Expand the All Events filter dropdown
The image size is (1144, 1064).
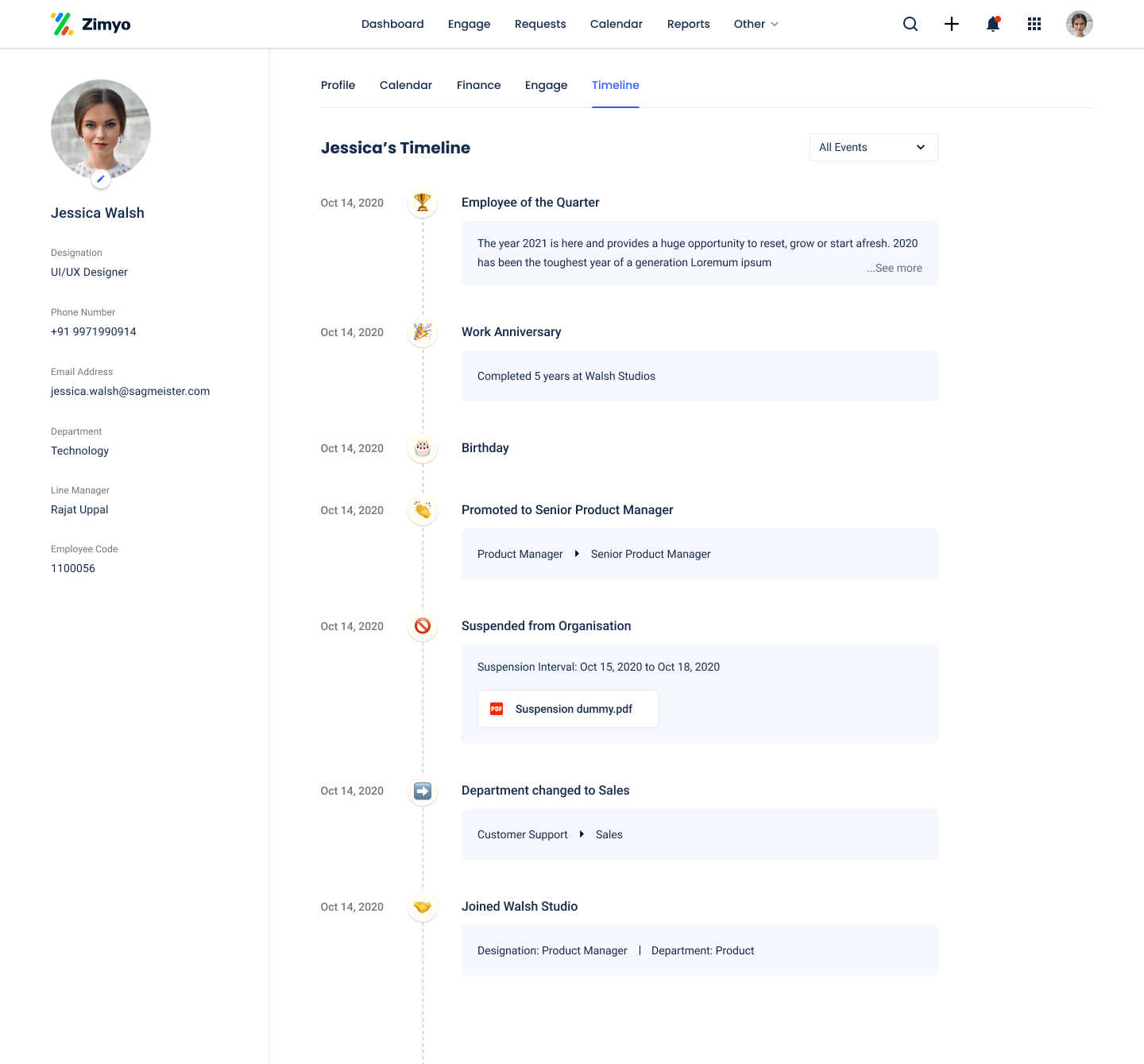click(x=873, y=147)
